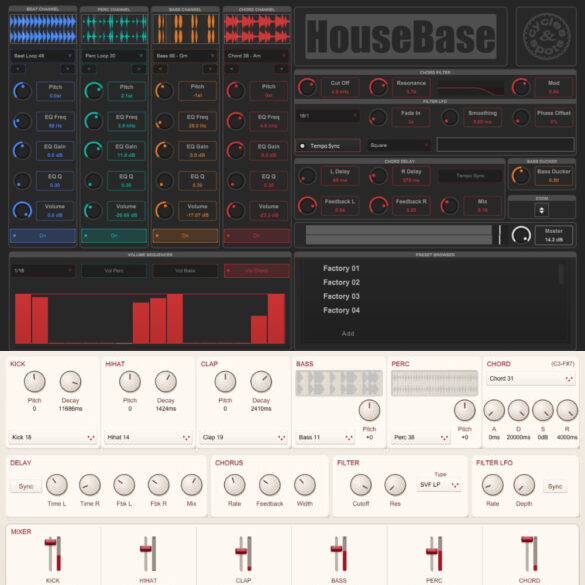Viewport: 585px width, 585px height.
Task: Click the Chorus Feedback knob
Action: tap(269, 485)
